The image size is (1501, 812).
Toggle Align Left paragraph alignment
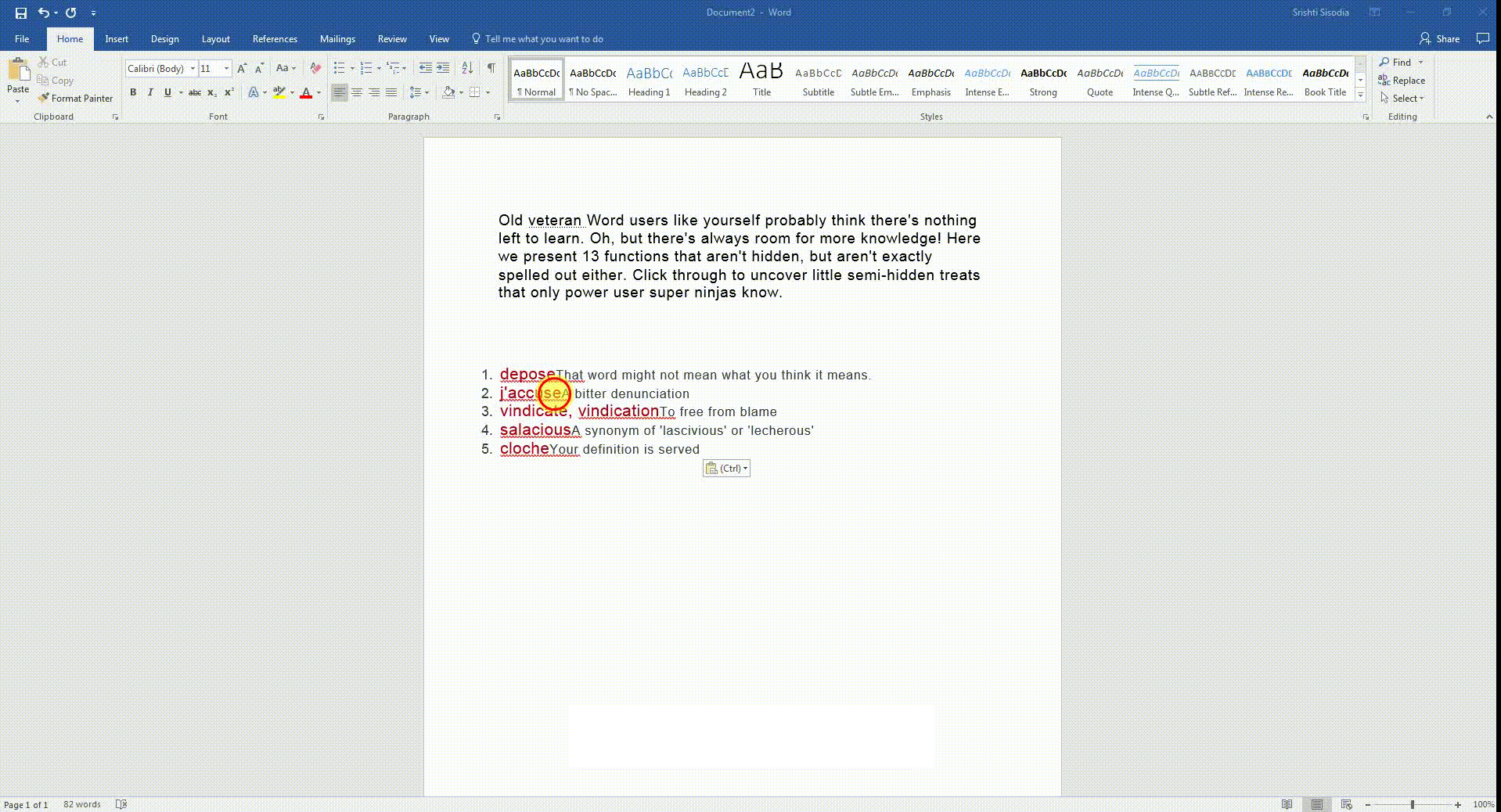point(339,92)
